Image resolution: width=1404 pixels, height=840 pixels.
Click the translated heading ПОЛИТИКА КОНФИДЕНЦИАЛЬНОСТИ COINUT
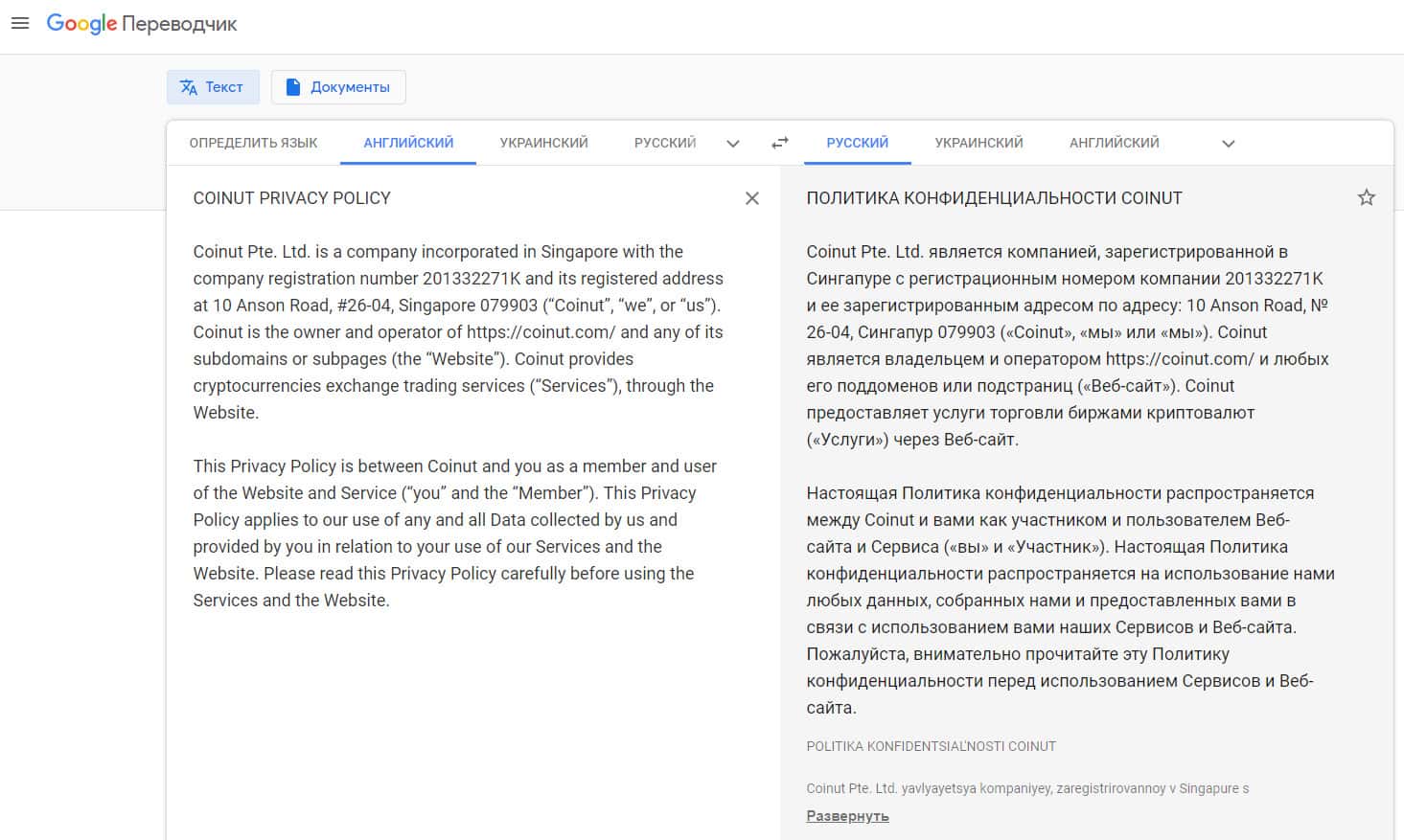point(994,198)
